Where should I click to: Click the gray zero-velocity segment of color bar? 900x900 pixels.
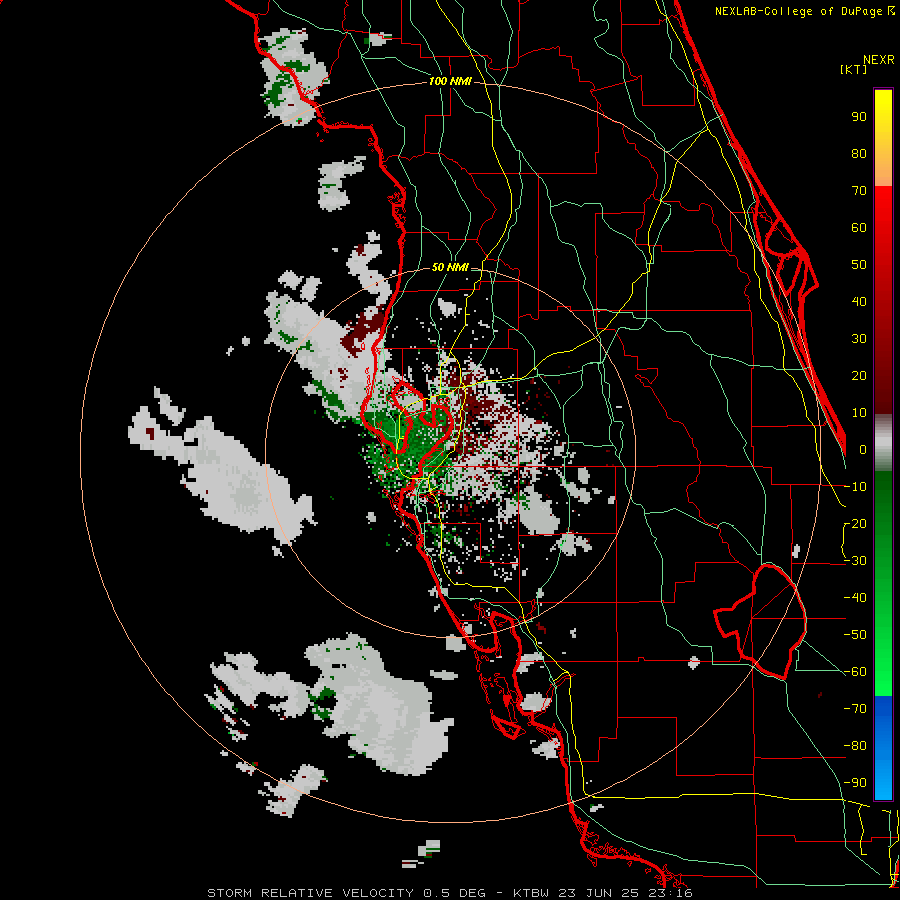tap(883, 443)
